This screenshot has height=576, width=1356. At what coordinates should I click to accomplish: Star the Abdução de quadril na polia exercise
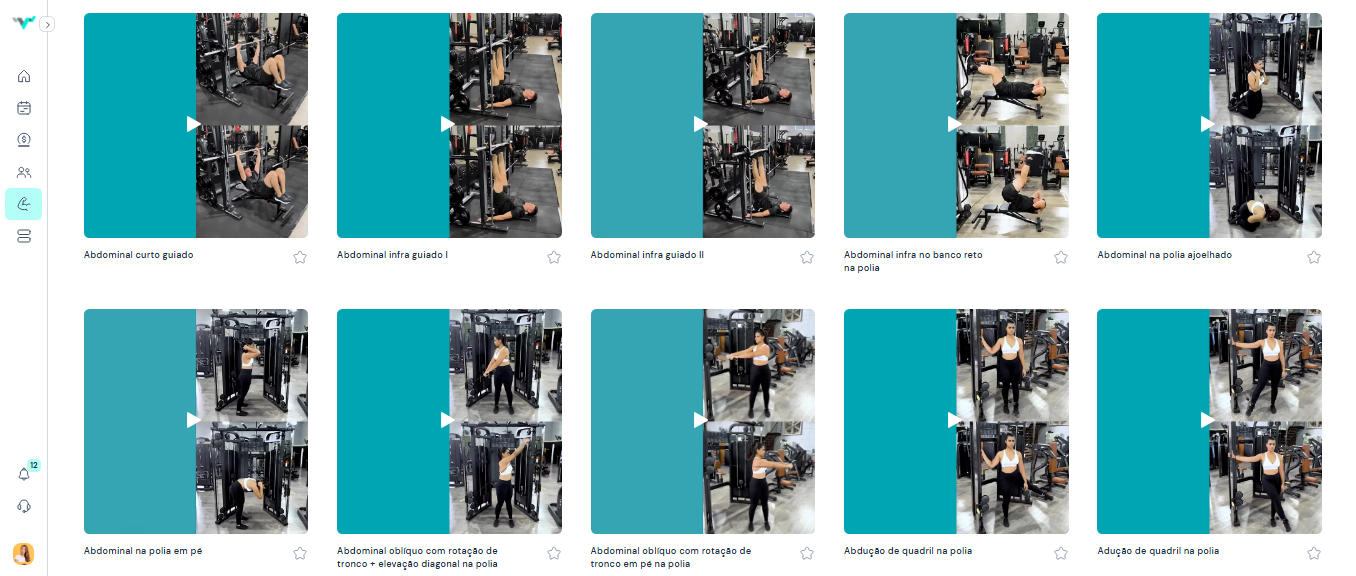point(1061,553)
